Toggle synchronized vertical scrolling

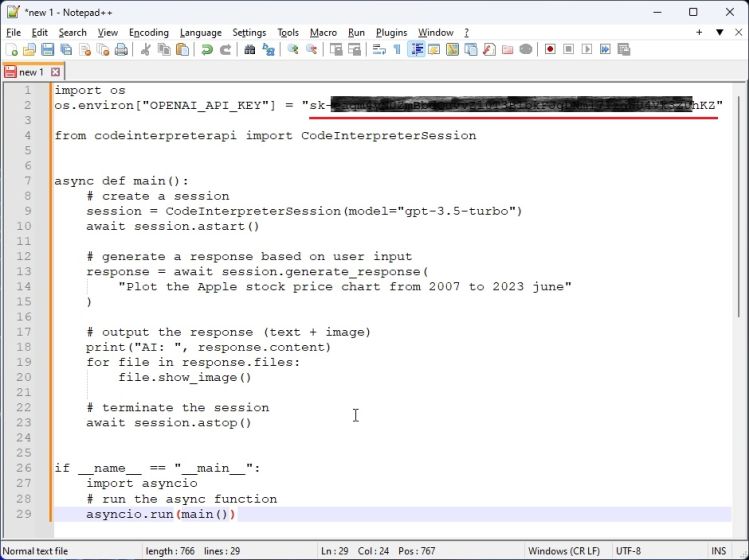click(336, 50)
